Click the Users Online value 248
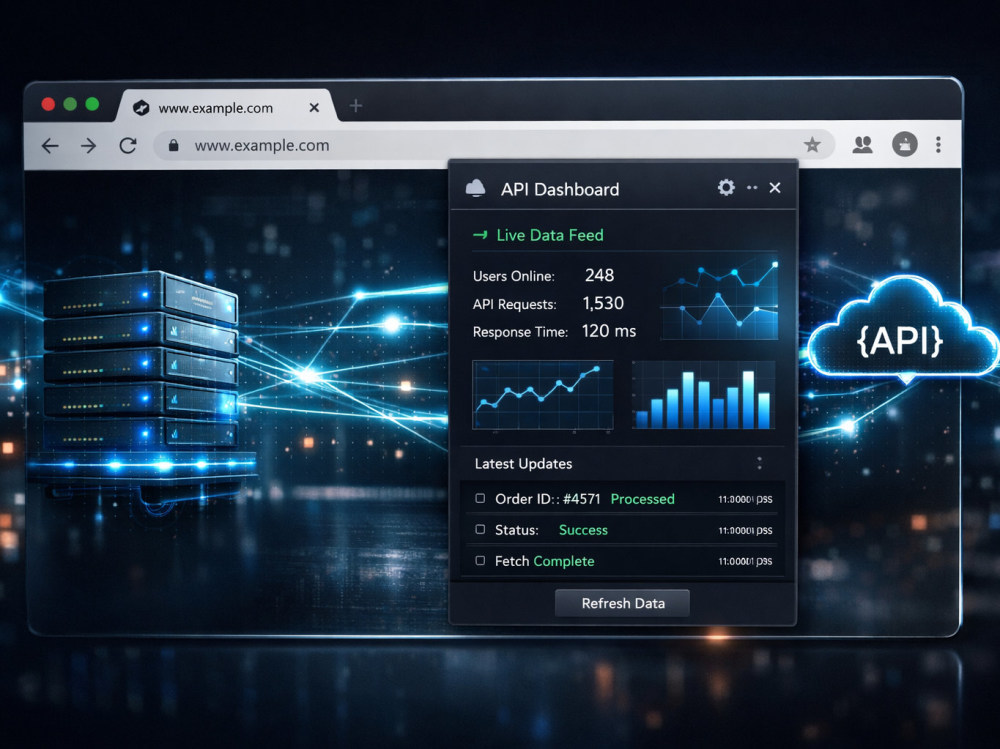This screenshot has height=749, width=1000. click(599, 275)
